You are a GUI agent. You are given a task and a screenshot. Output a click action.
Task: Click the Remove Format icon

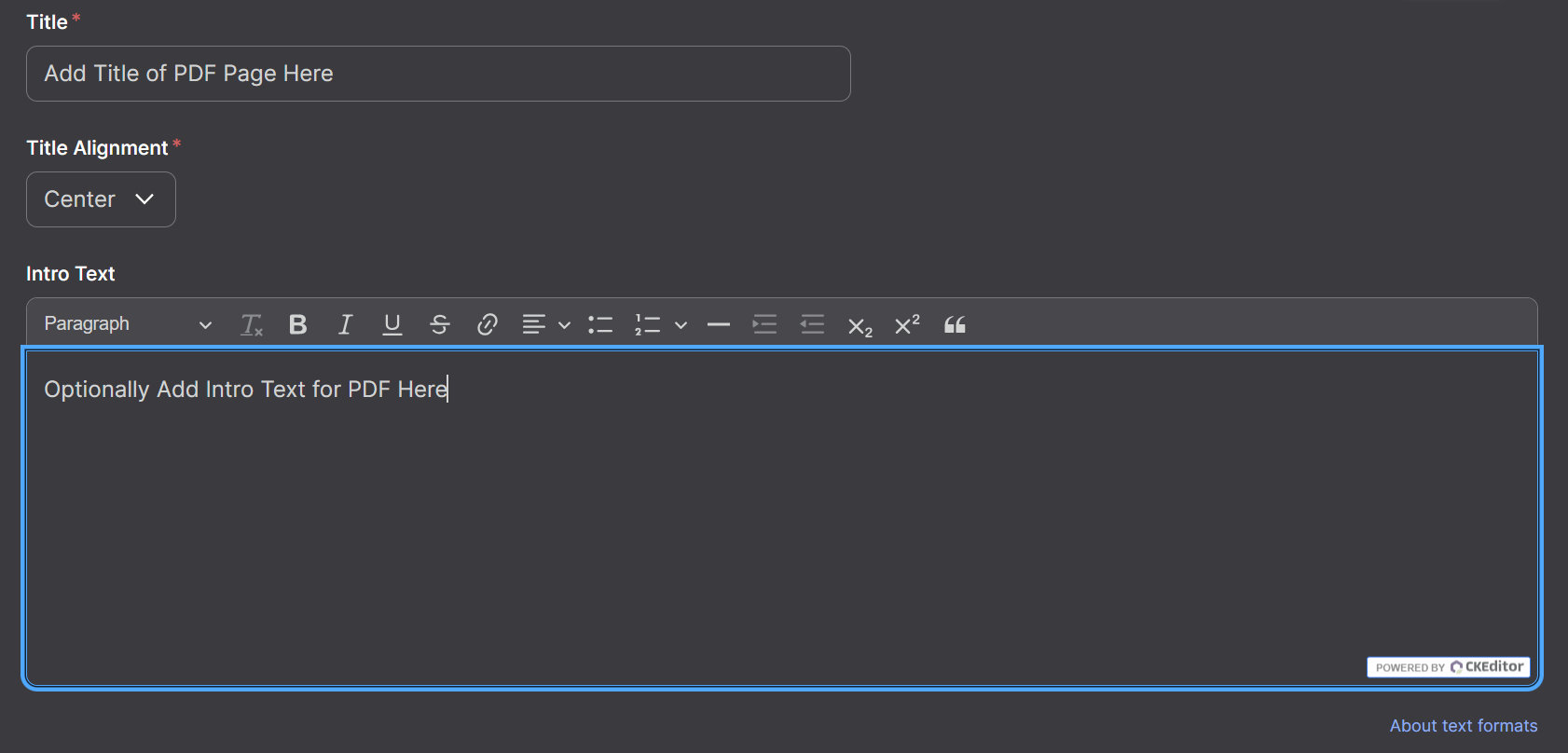tap(252, 324)
